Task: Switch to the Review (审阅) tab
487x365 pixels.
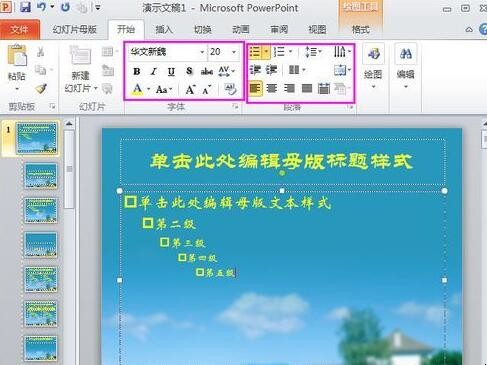Action: click(x=279, y=30)
